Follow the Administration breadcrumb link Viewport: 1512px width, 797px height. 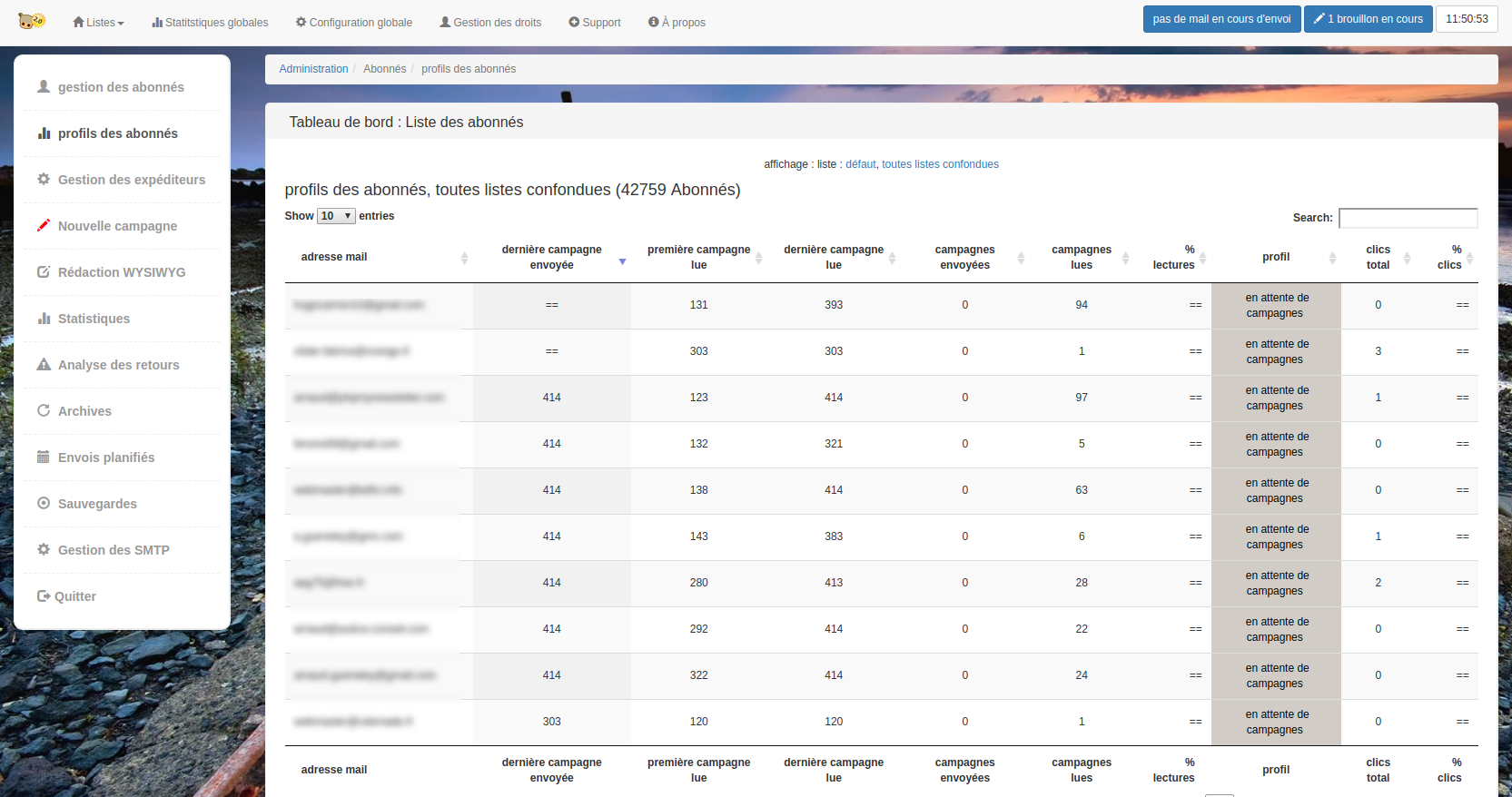[313, 69]
